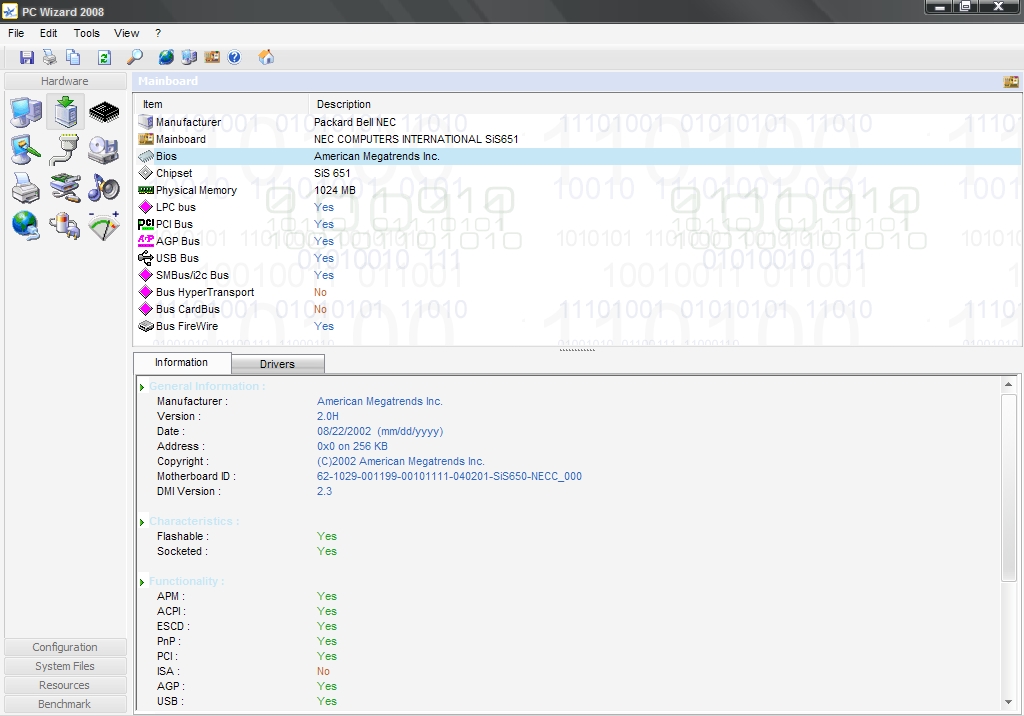Switch to the Drivers tab

click(x=278, y=364)
